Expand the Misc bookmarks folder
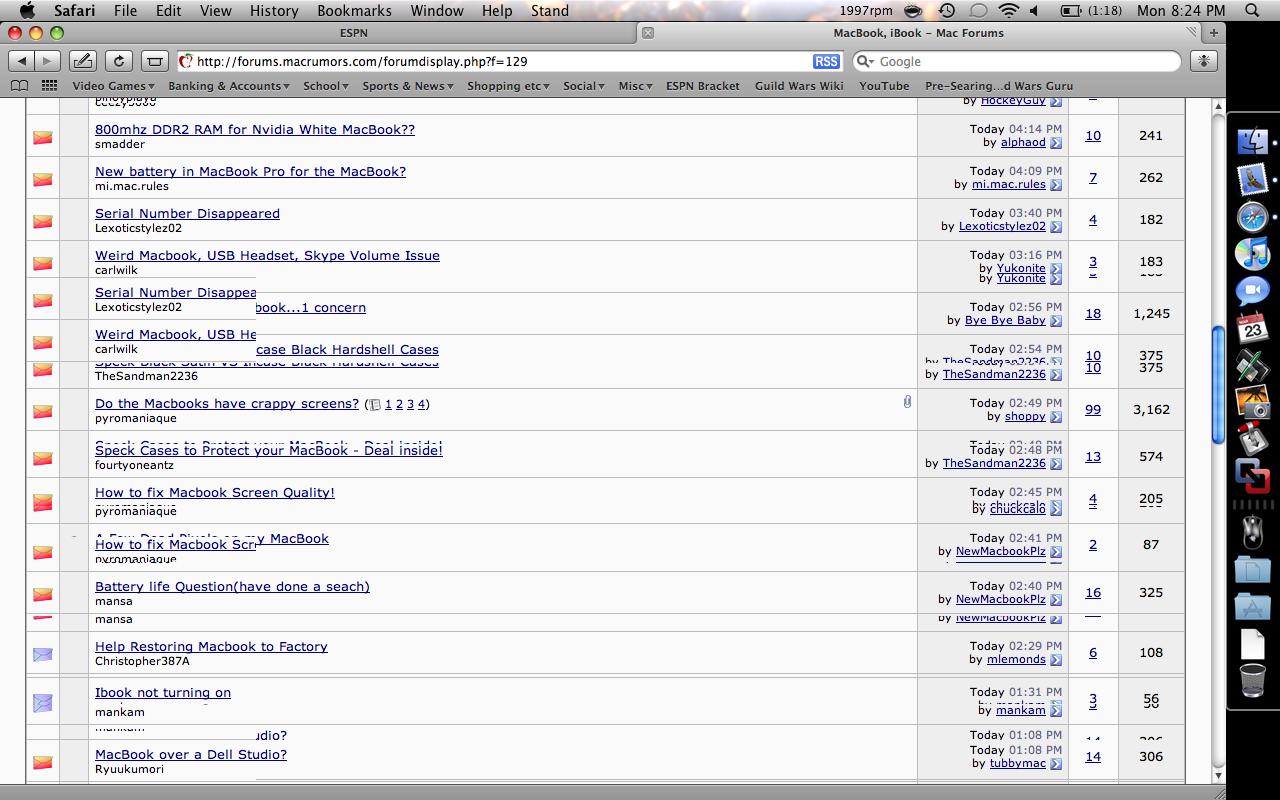 pyautogui.click(x=636, y=86)
